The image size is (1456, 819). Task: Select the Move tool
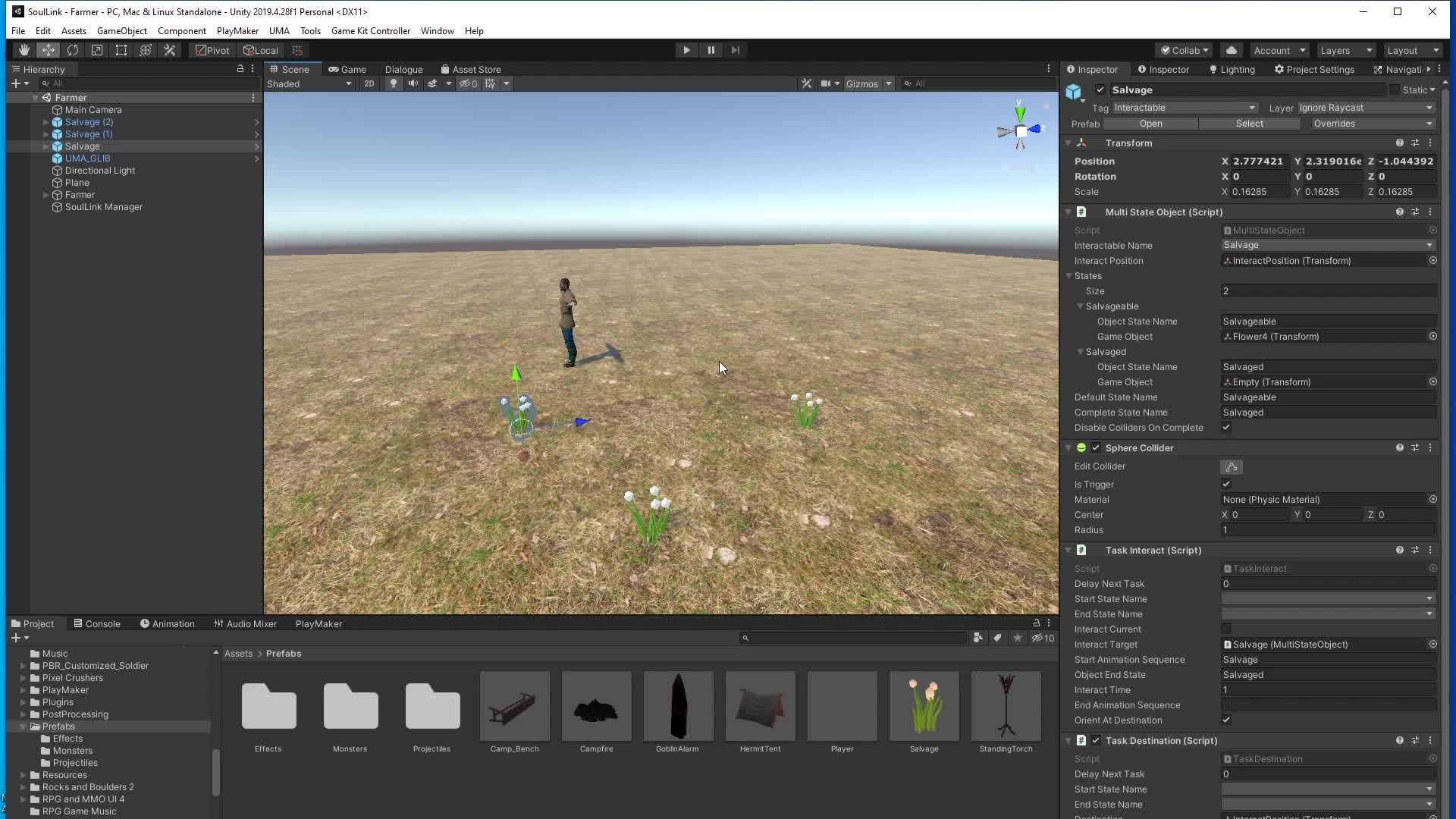coord(48,49)
